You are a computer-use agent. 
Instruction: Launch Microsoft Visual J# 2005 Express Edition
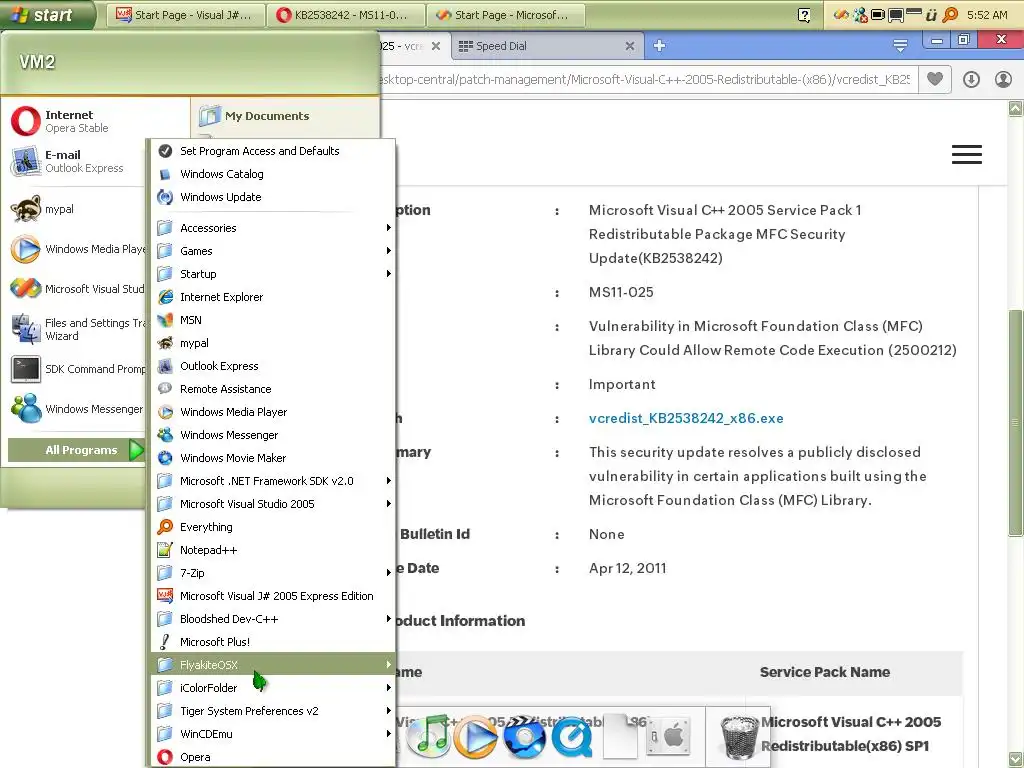(273, 596)
